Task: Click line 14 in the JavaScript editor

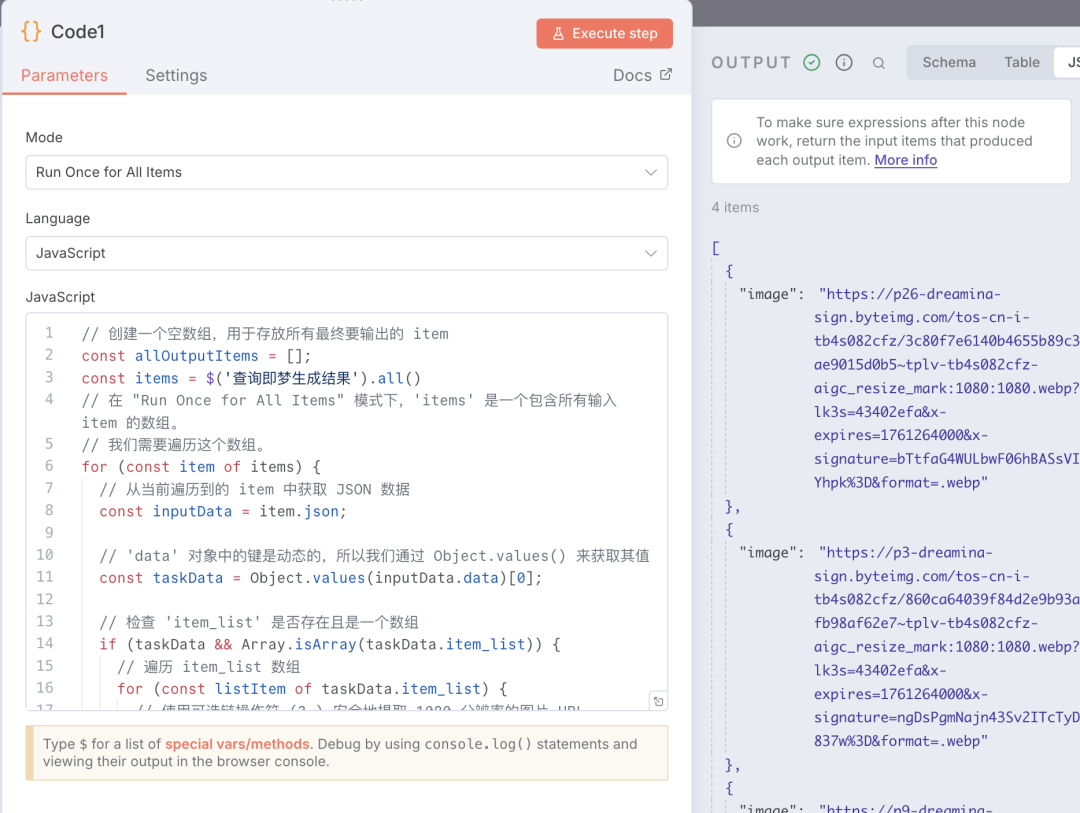Action: pos(300,644)
